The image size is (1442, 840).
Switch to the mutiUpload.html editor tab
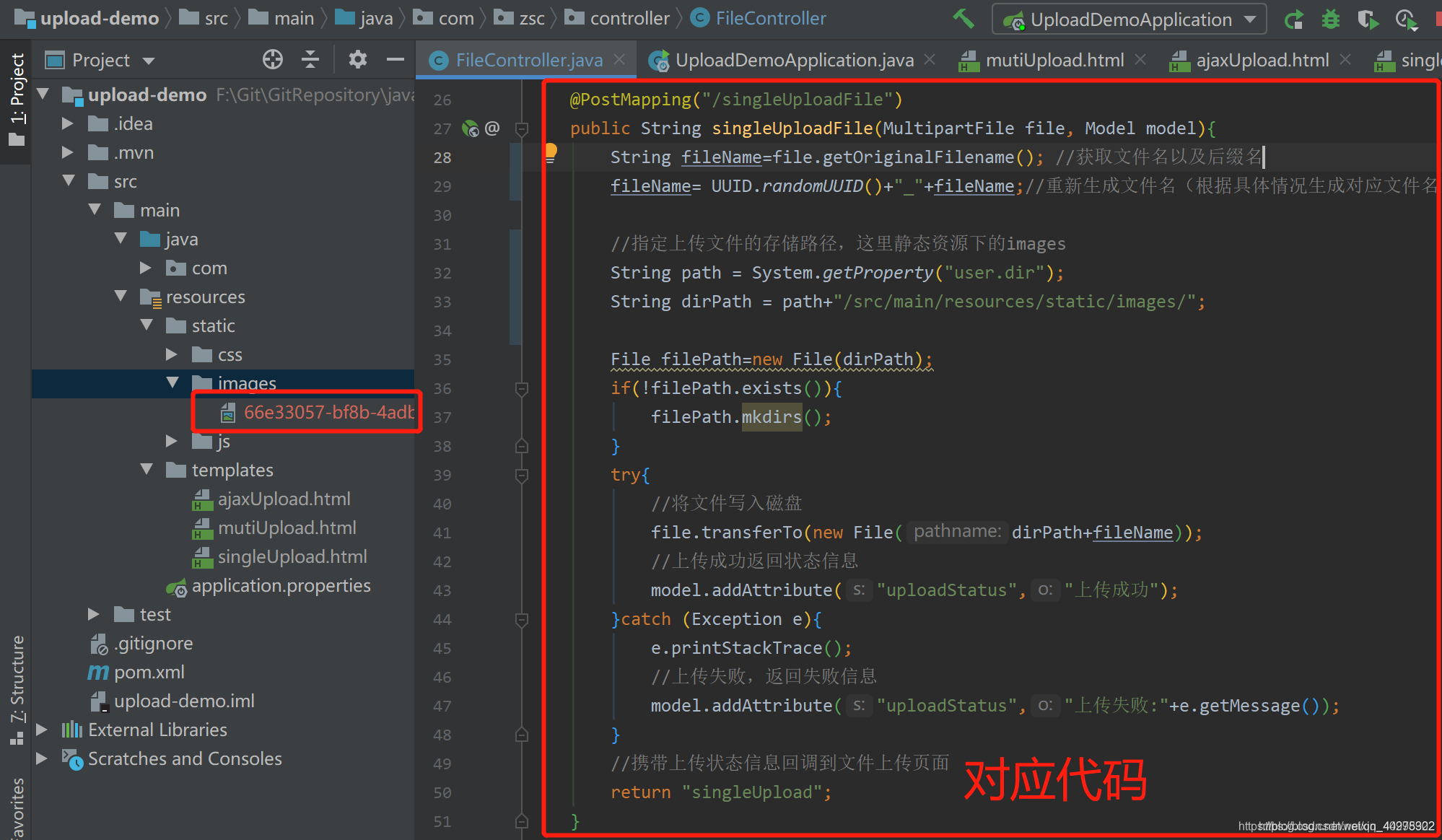click(x=1054, y=60)
